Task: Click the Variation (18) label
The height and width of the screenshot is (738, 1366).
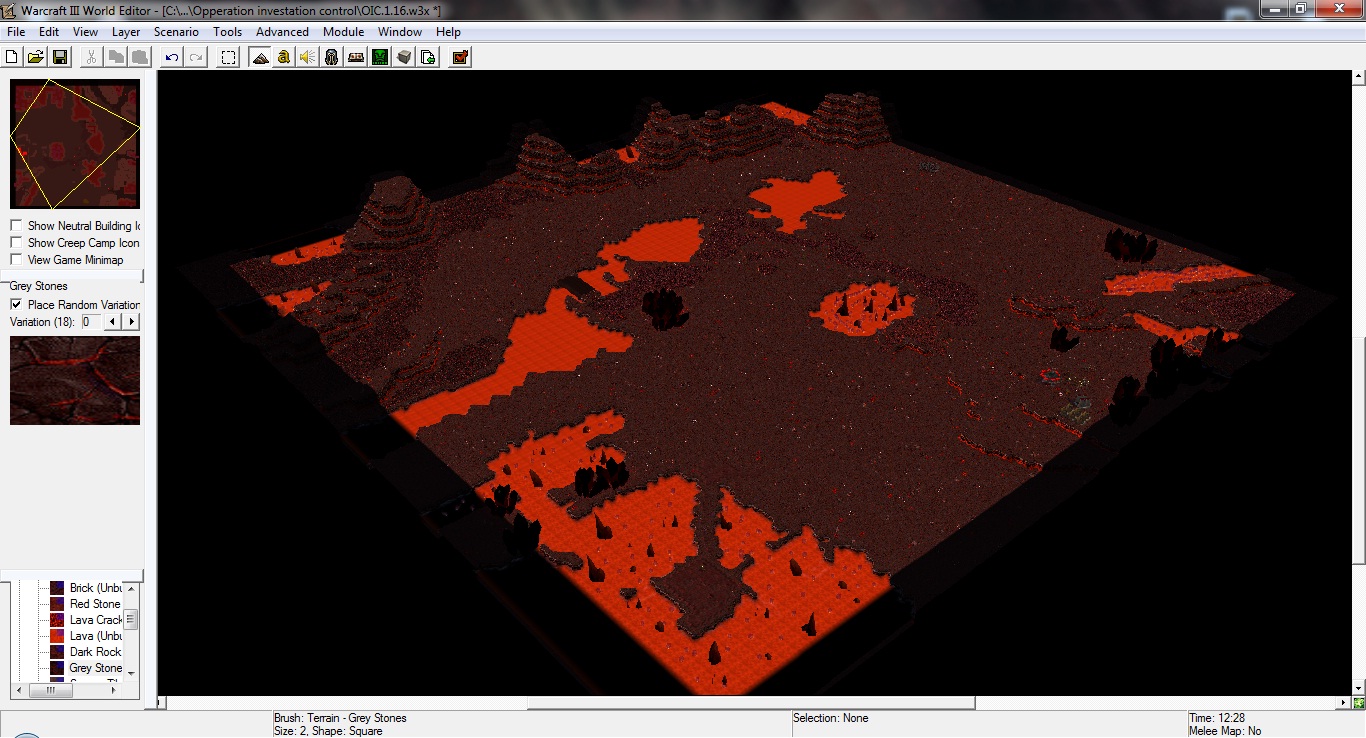Action: click(x=43, y=322)
